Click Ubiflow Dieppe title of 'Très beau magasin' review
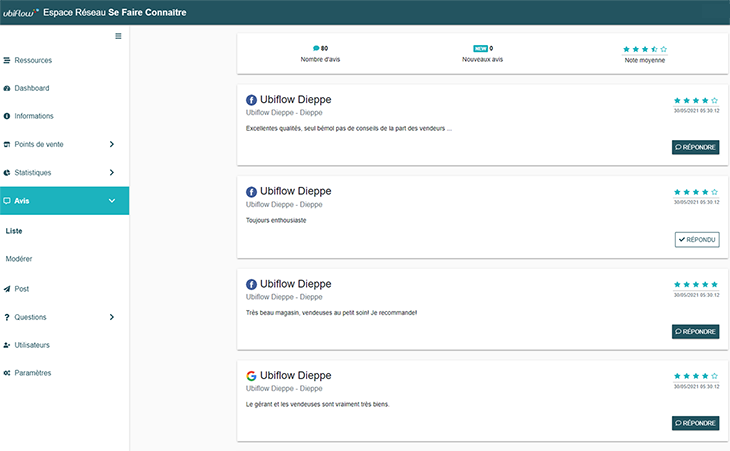 (x=296, y=284)
